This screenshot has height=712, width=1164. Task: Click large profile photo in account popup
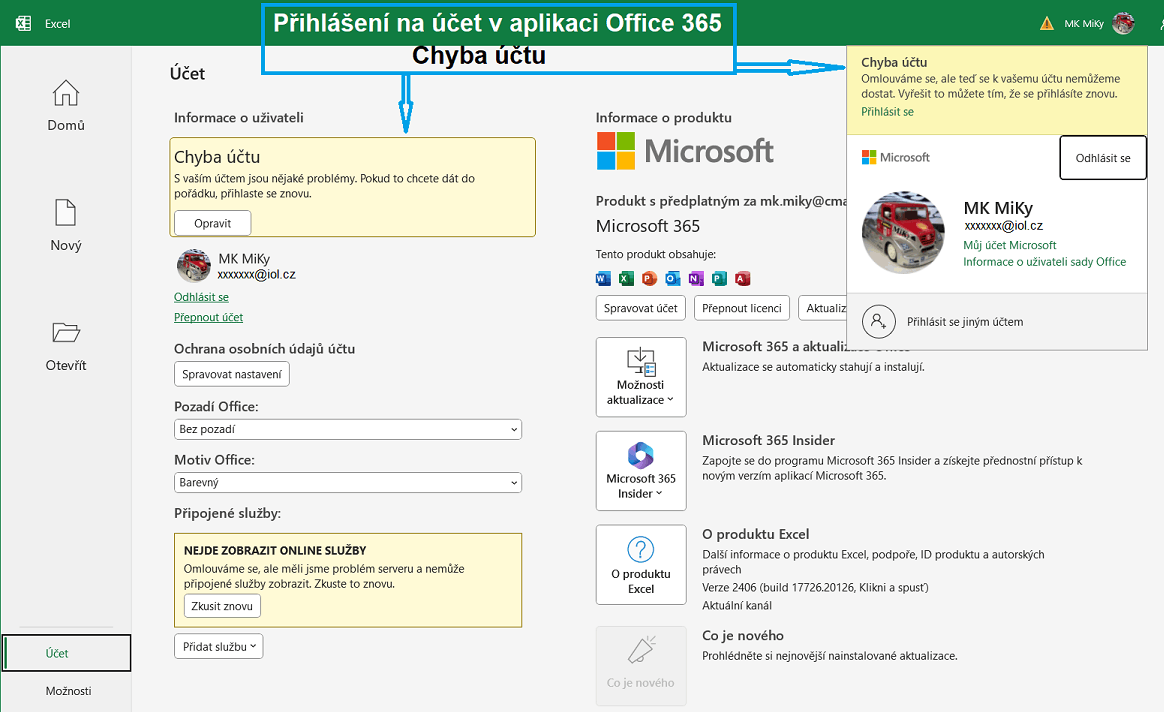903,232
